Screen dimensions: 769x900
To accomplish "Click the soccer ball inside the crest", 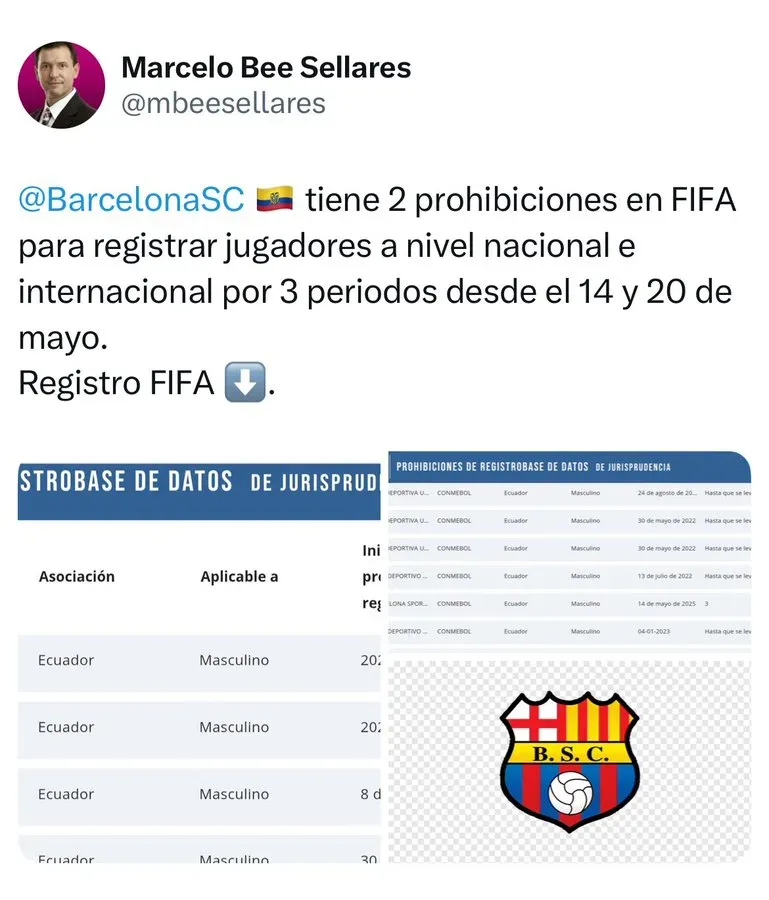I will point(570,792).
